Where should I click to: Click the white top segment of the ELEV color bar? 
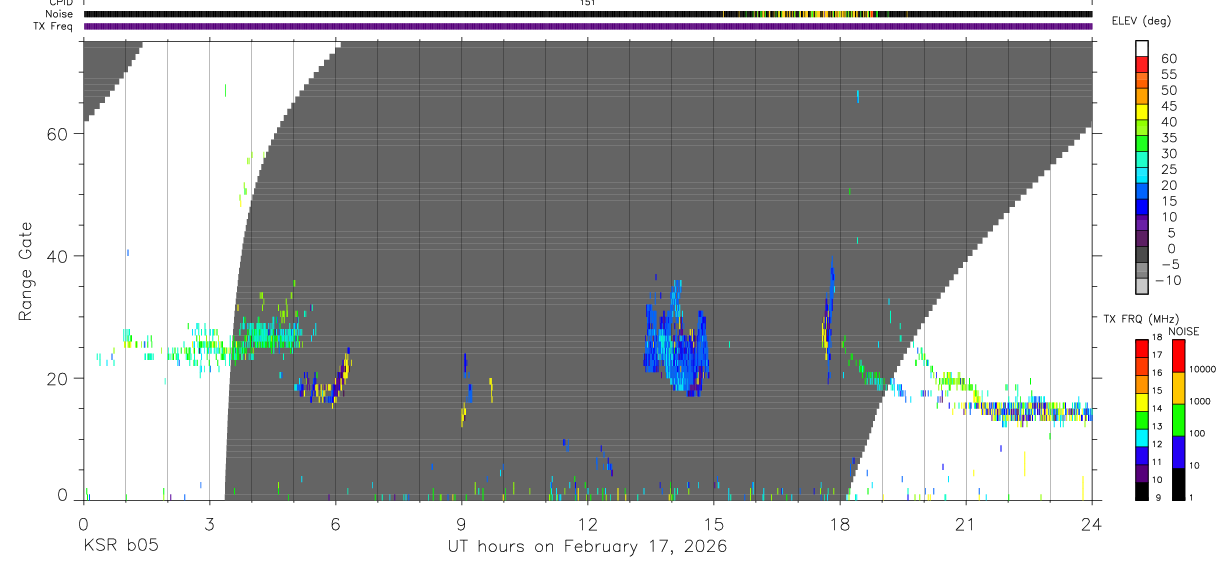[x=1142, y=48]
